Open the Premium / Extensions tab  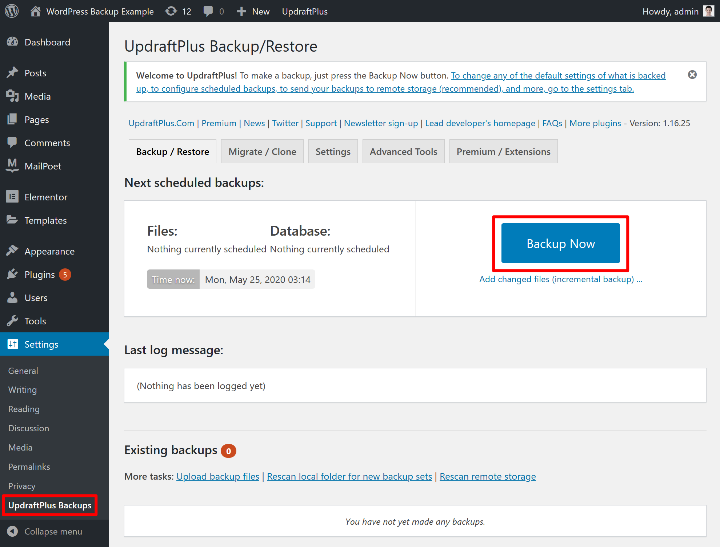pyautogui.click(x=503, y=152)
